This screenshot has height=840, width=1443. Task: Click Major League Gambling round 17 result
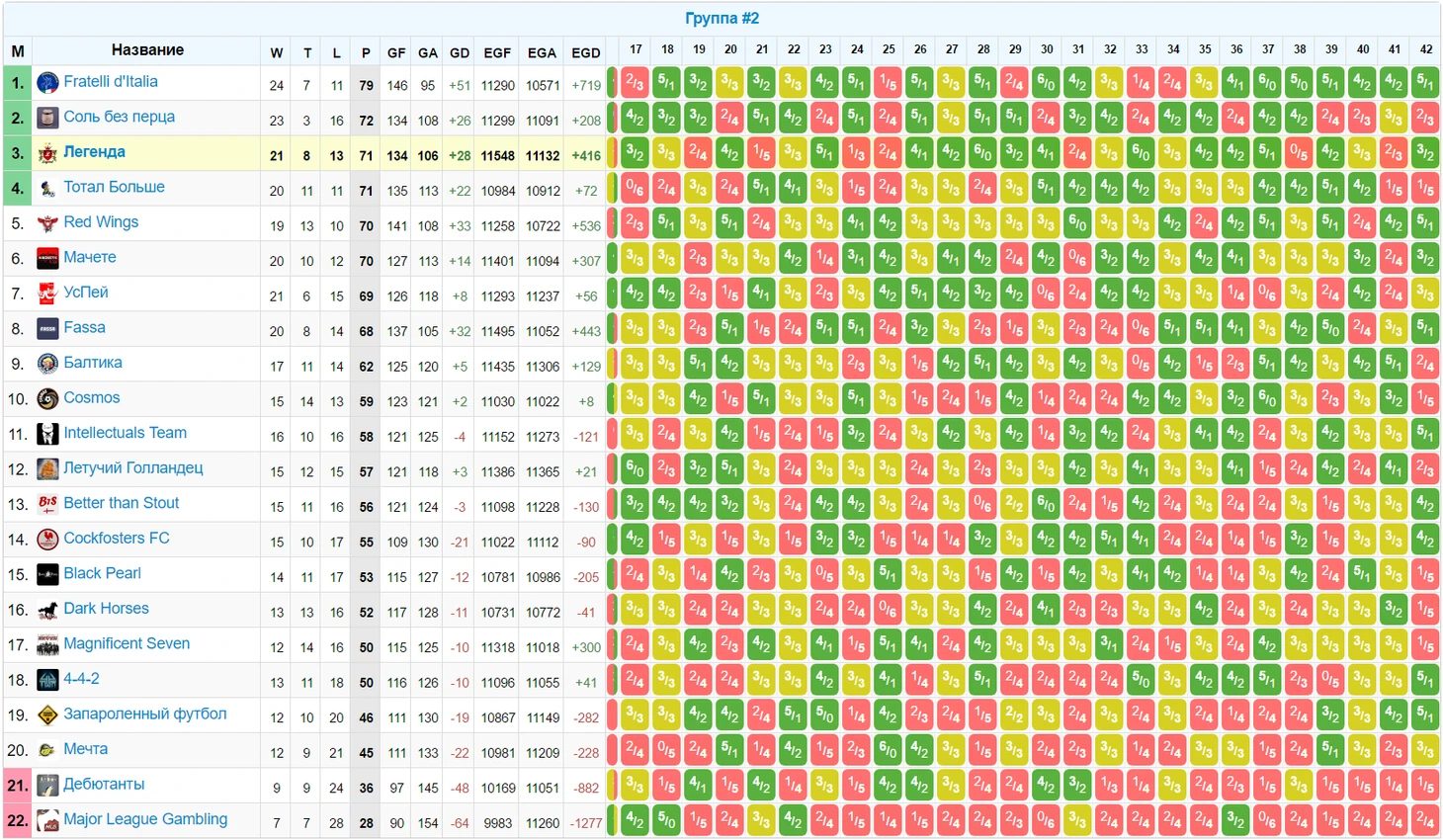pyautogui.click(x=636, y=820)
